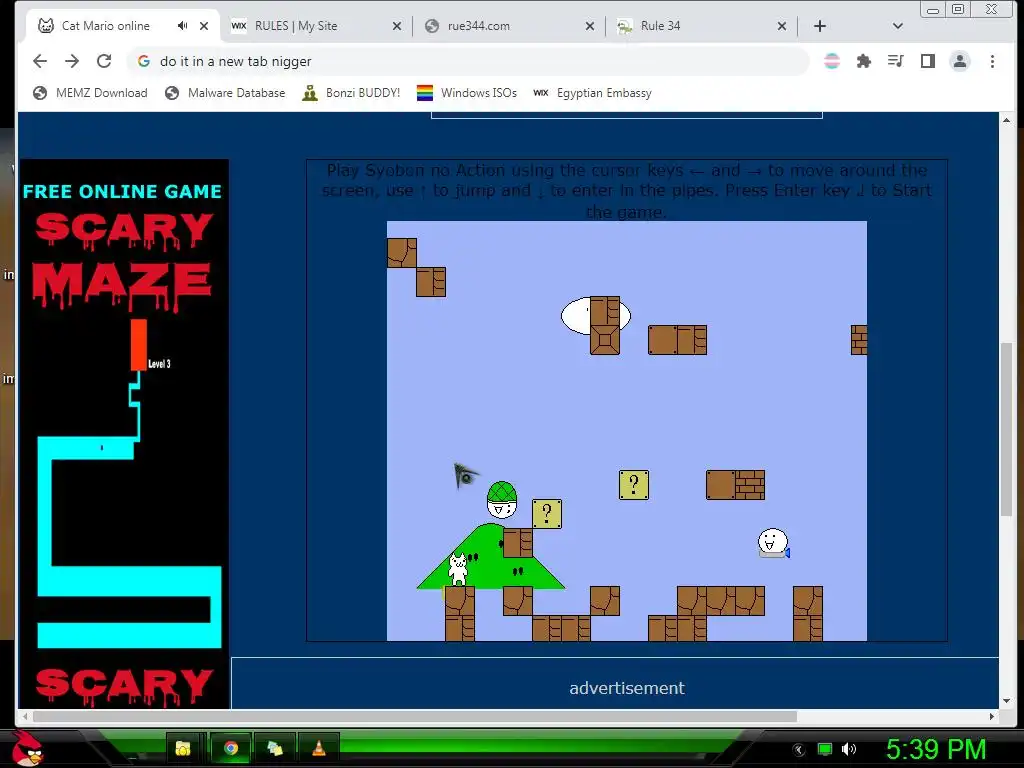The width and height of the screenshot is (1024, 768).
Task: Close the RULES | My Site tab
Action: coord(397,26)
